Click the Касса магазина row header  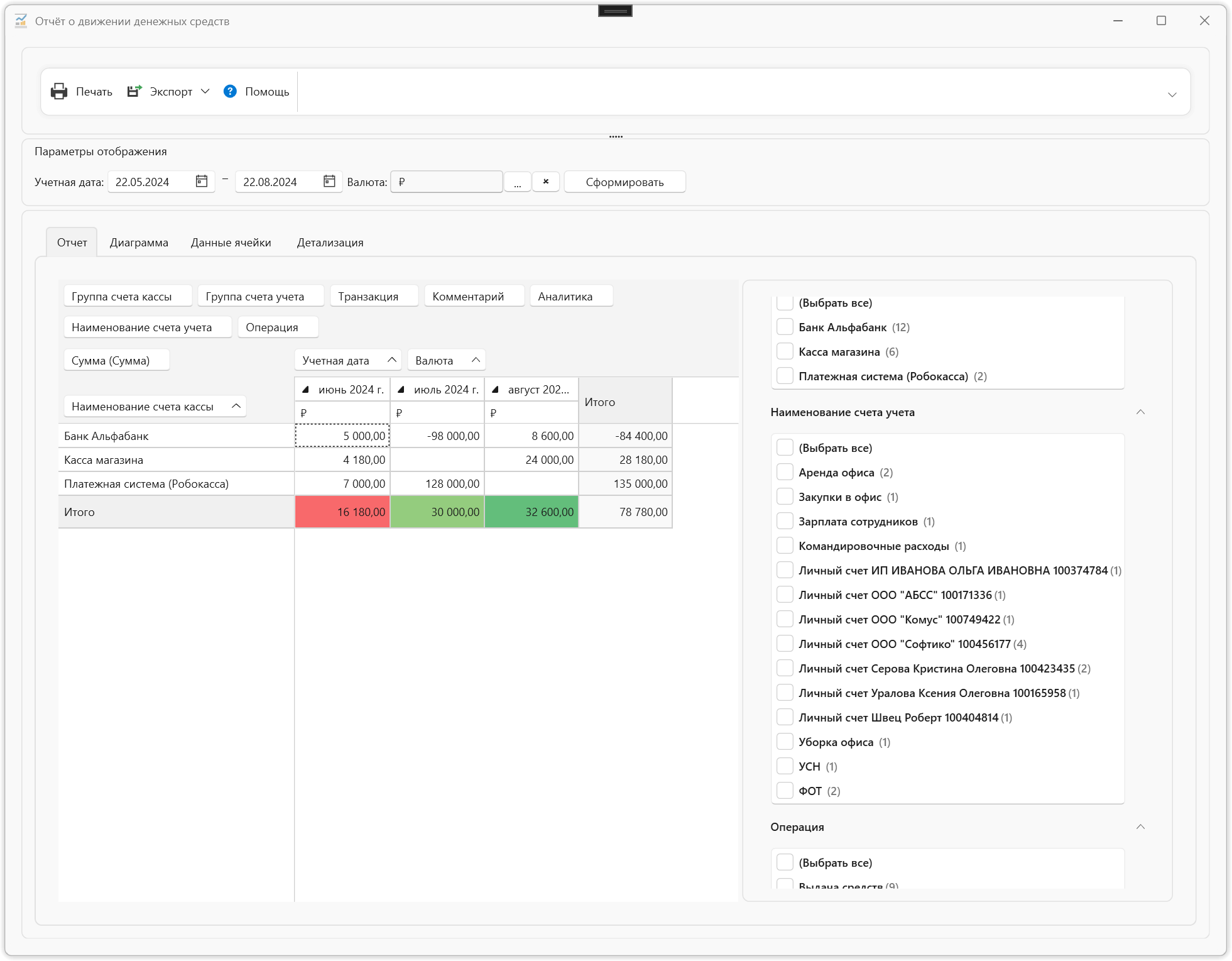tap(176, 459)
